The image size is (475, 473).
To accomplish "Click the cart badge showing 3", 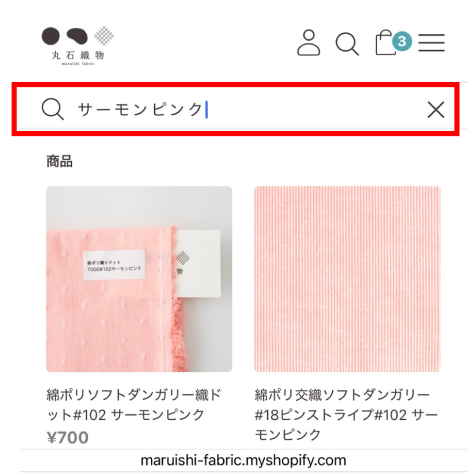I will point(402,41).
